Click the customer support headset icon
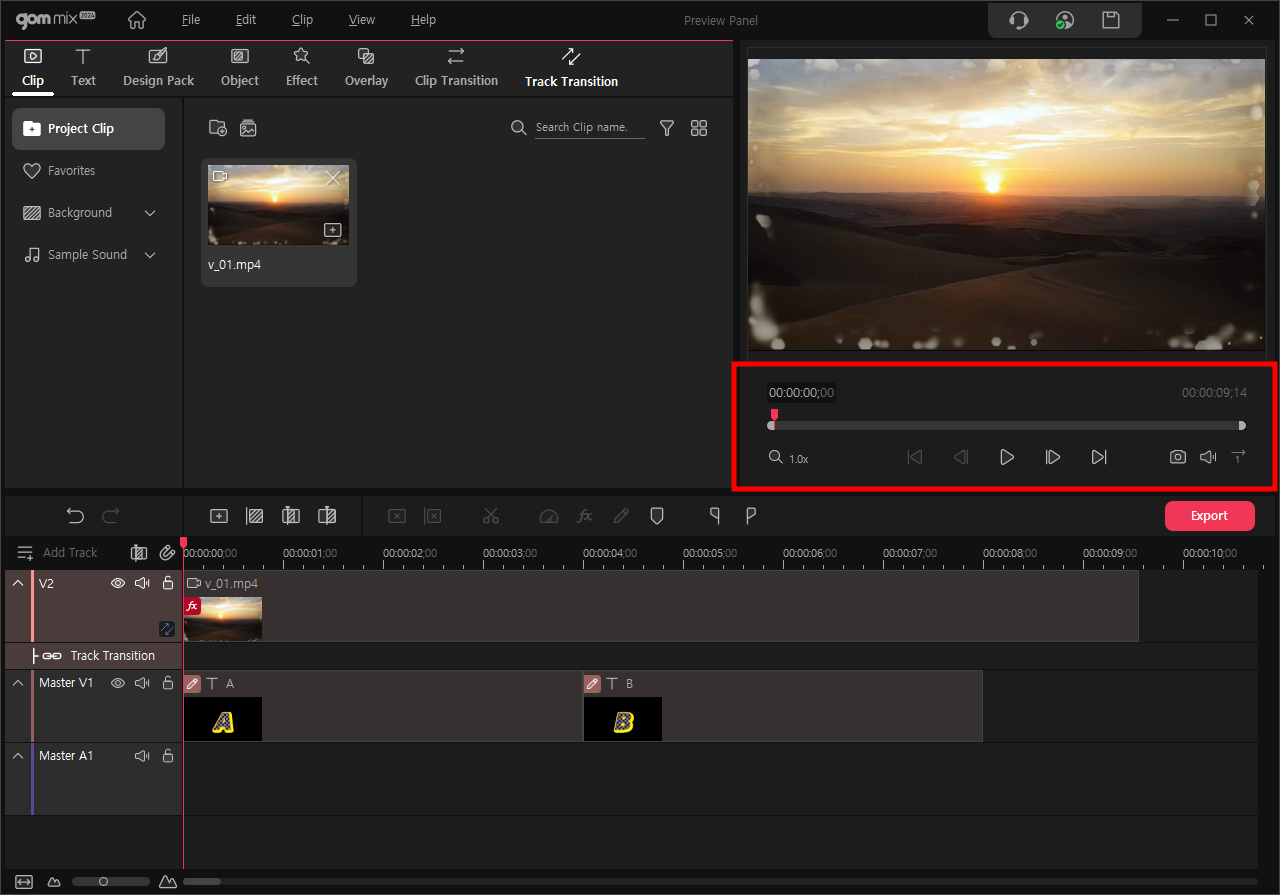The width and height of the screenshot is (1280, 895). [x=1018, y=20]
